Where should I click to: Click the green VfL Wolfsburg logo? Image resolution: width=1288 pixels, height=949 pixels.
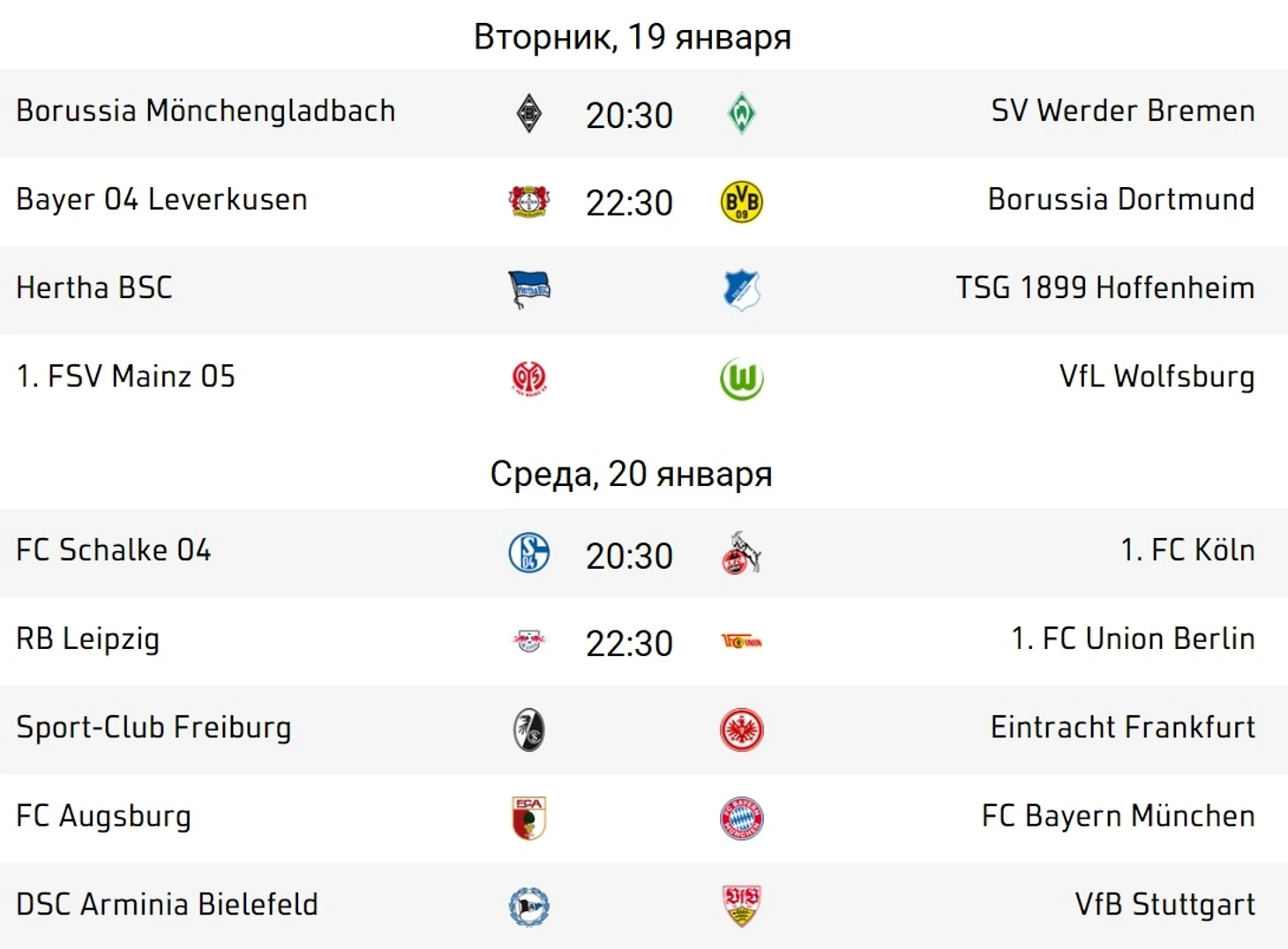[x=741, y=379]
